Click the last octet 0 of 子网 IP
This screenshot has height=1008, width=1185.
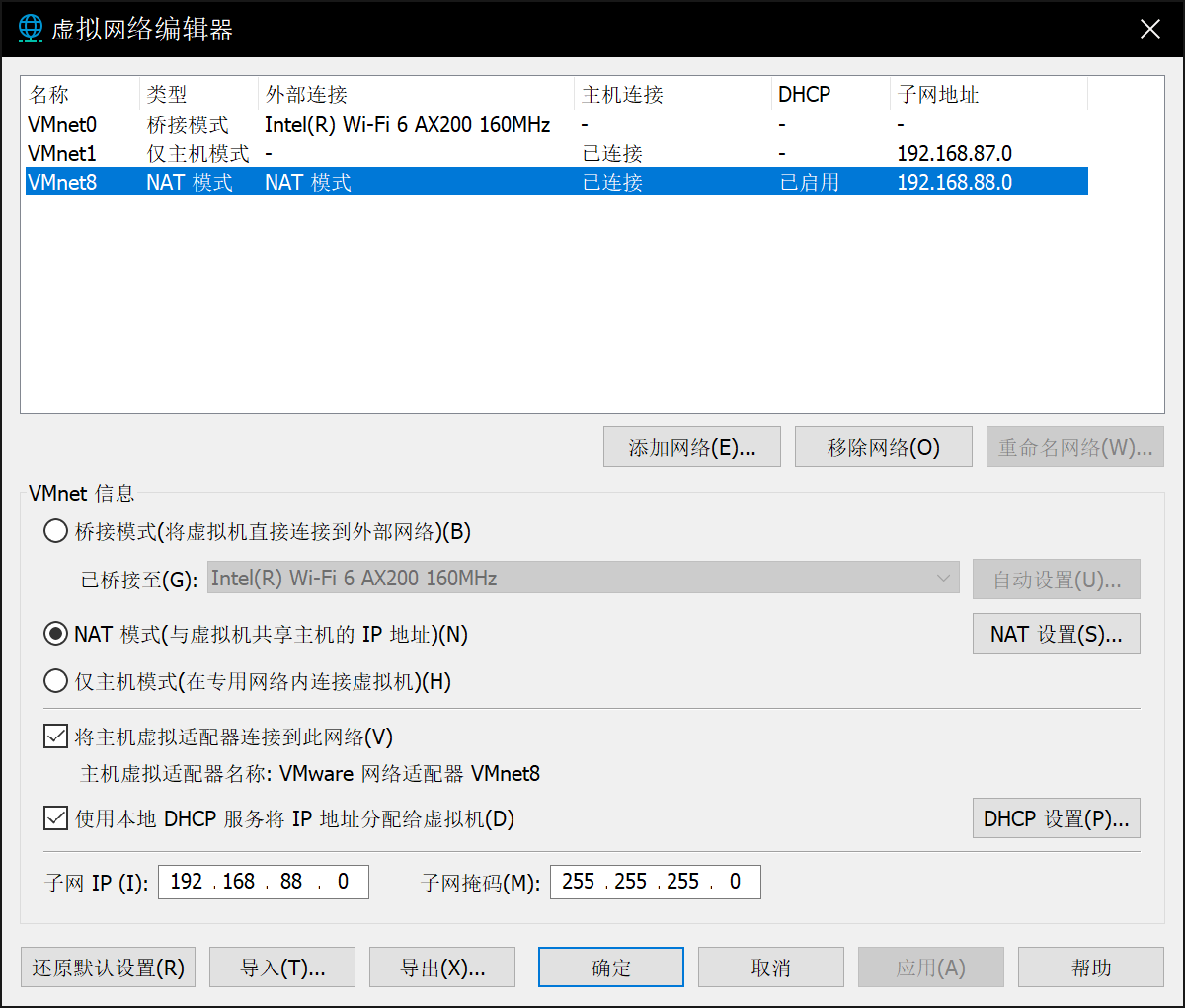(343, 882)
